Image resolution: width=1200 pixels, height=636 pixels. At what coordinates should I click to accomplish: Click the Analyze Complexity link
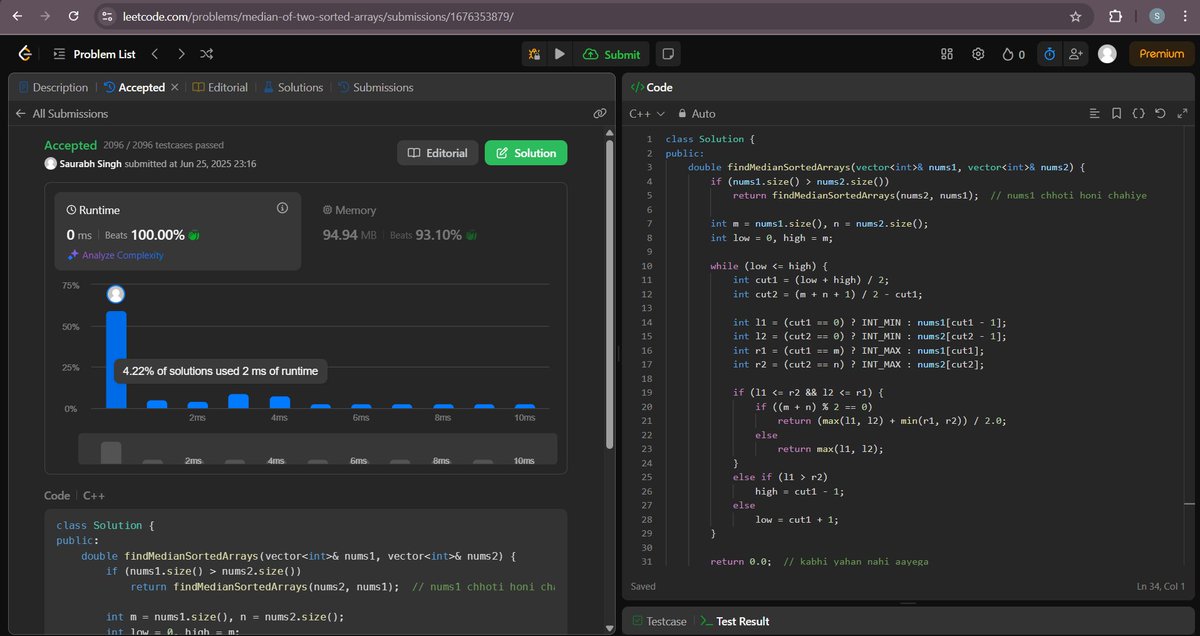[115, 255]
